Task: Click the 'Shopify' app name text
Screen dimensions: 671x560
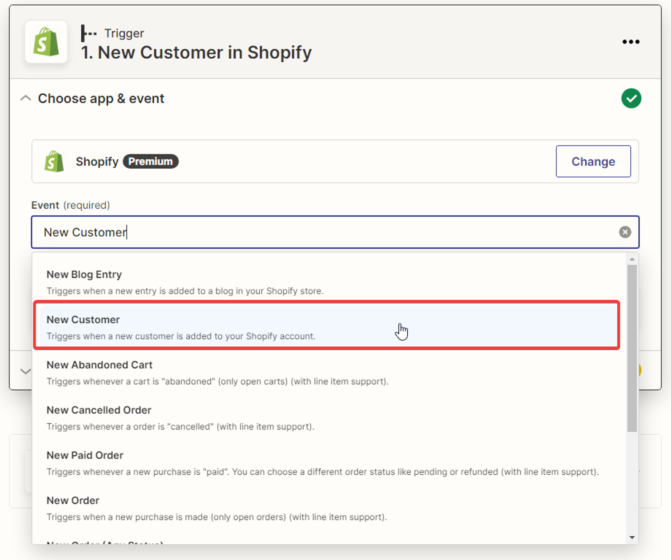Action: 97,161
